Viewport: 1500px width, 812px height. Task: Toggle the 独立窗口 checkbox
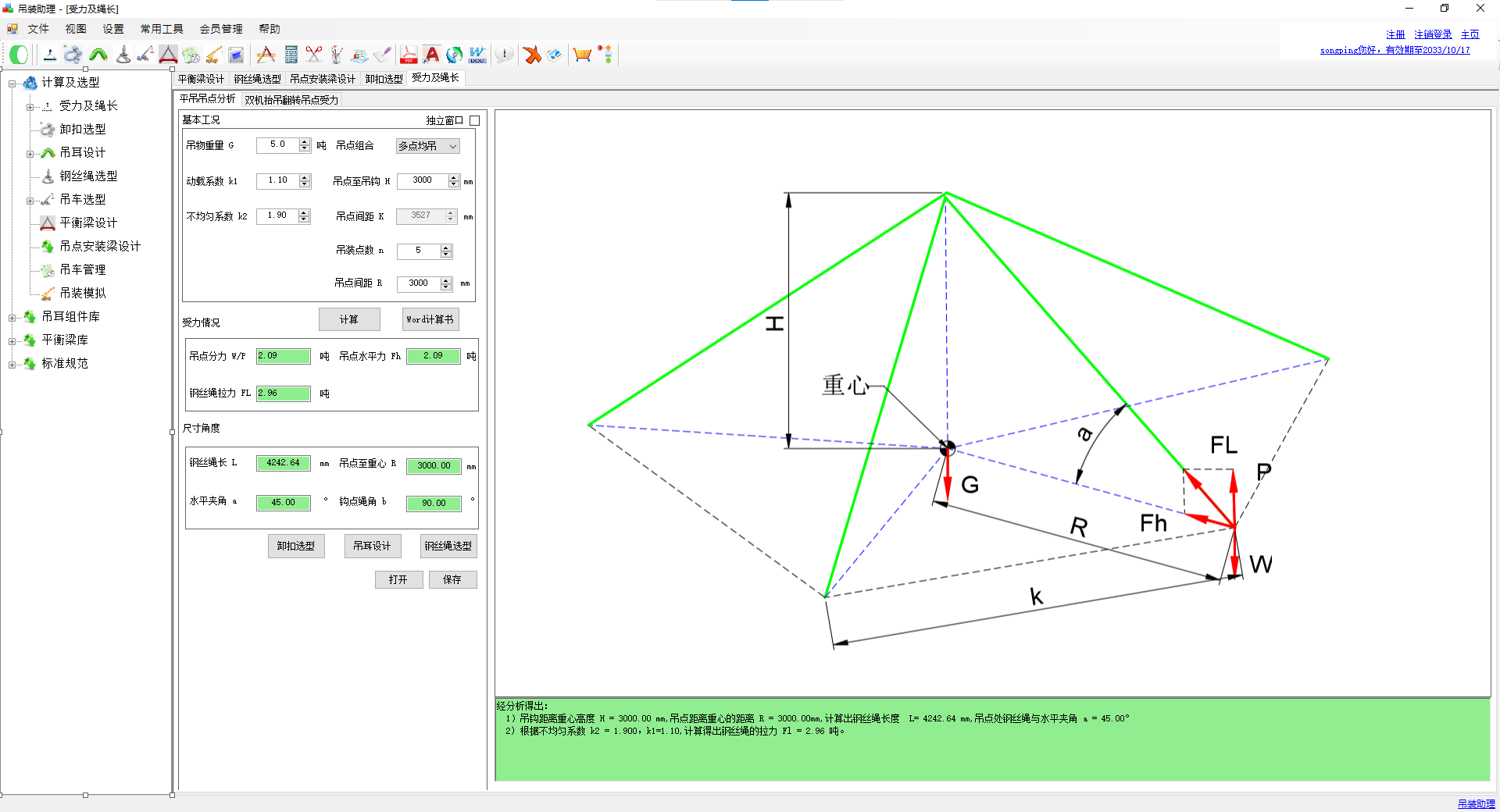[x=474, y=120]
